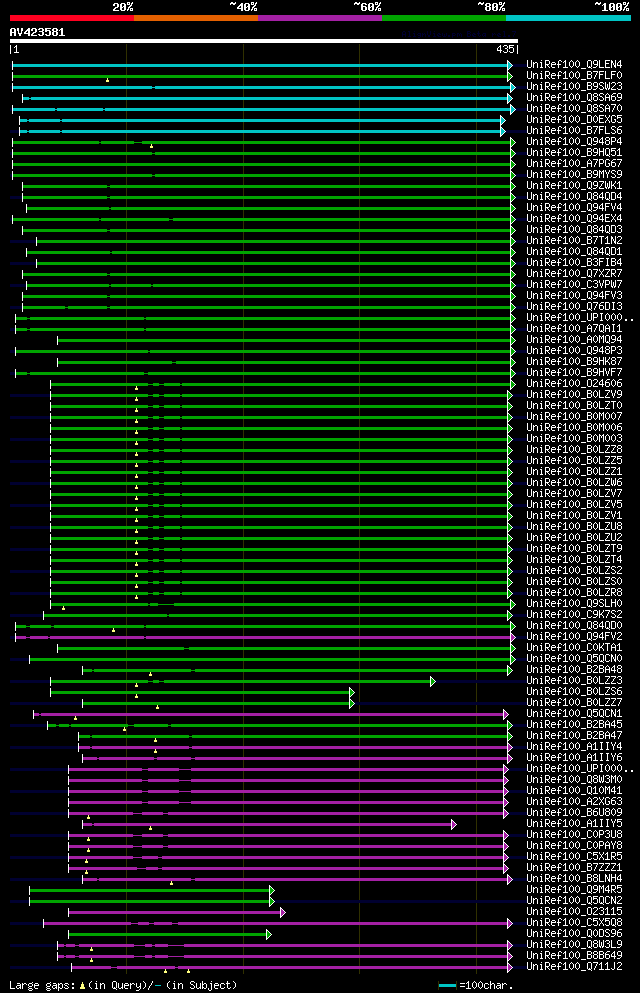Choose the UniRef100_Q76DI3 hit name
This screenshot has height=993, width=640.
[574, 307]
